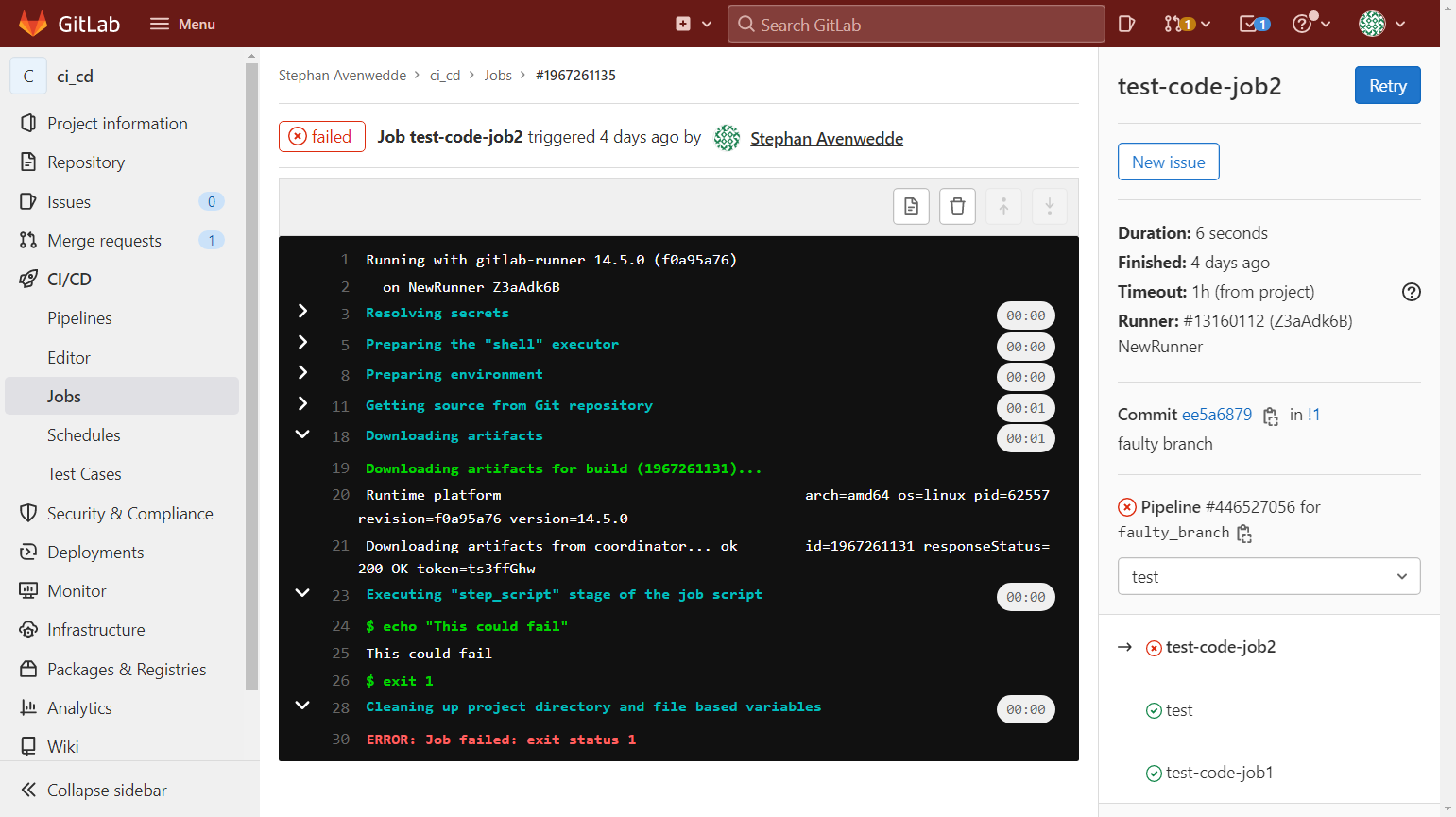Open commit ee5a6879

click(1217, 415)
